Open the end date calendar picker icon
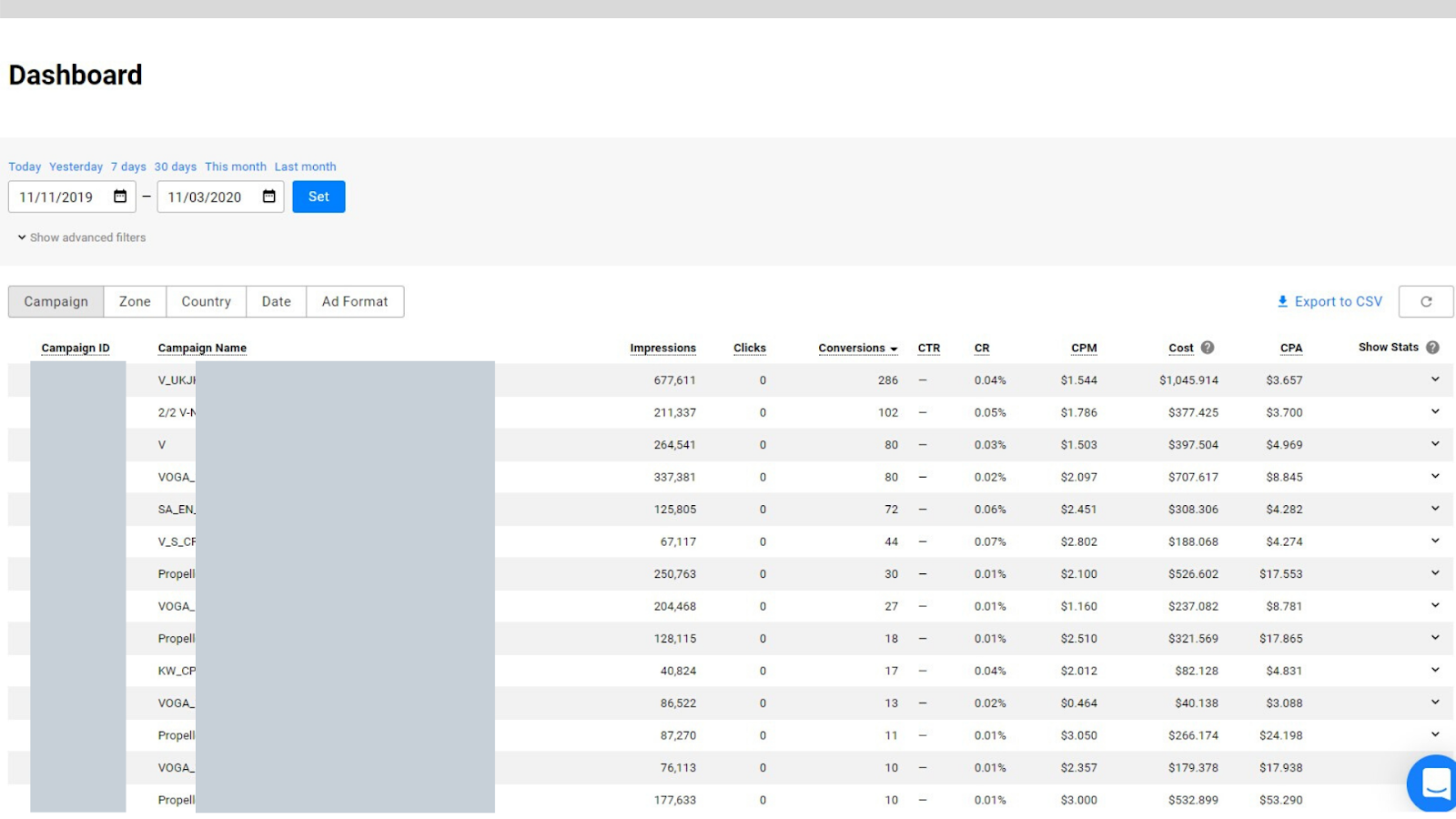The image size is (1456, 819). coord(269,197)
